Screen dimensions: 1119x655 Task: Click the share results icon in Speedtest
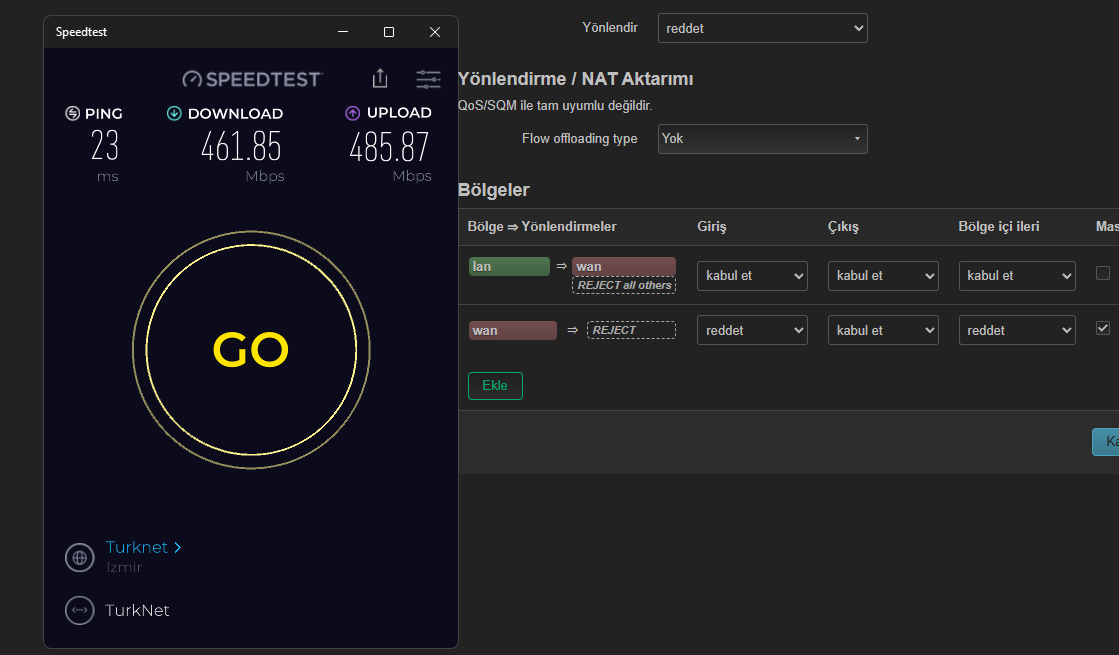pos(380,78)
